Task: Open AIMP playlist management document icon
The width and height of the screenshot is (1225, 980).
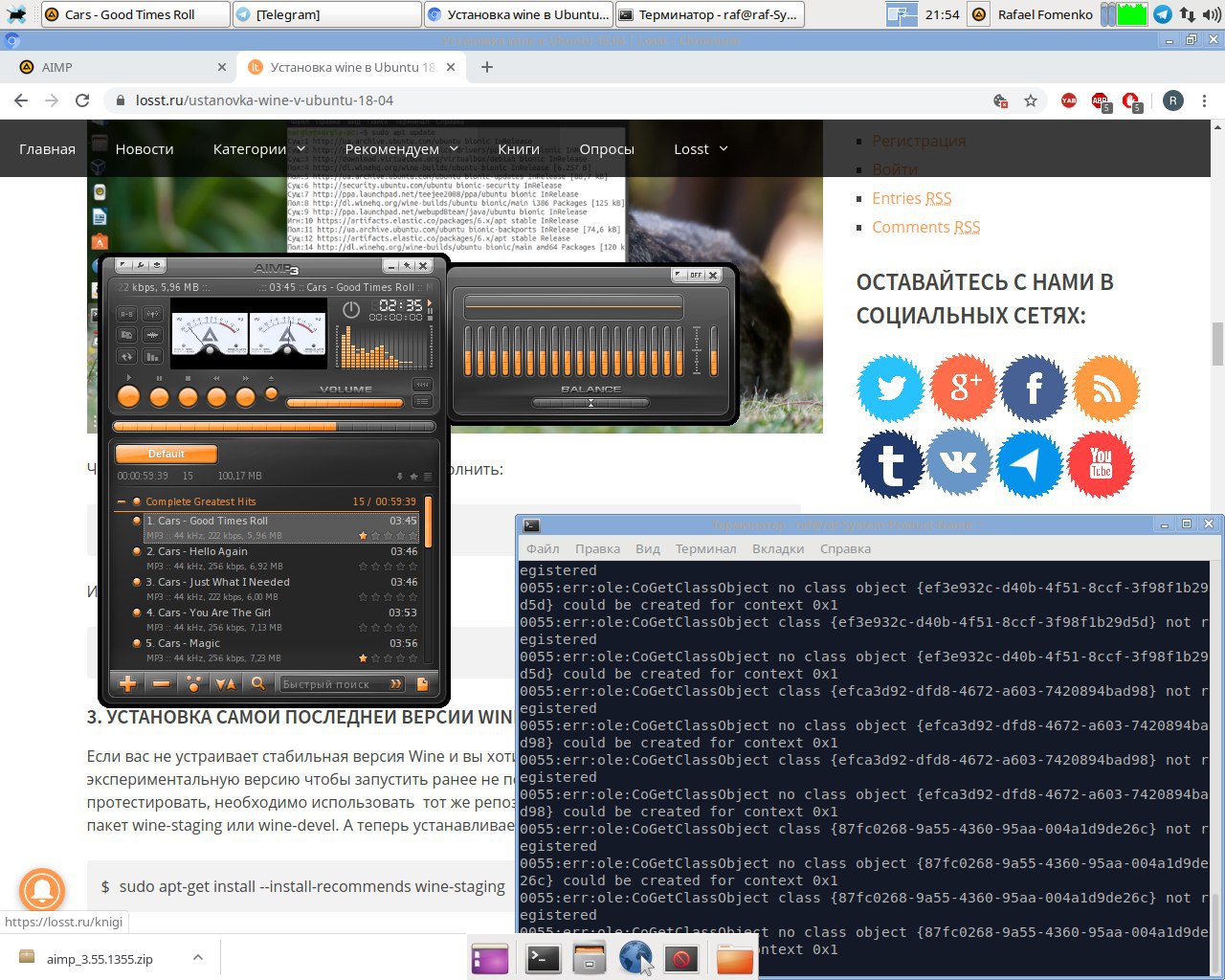Action: 422,683
